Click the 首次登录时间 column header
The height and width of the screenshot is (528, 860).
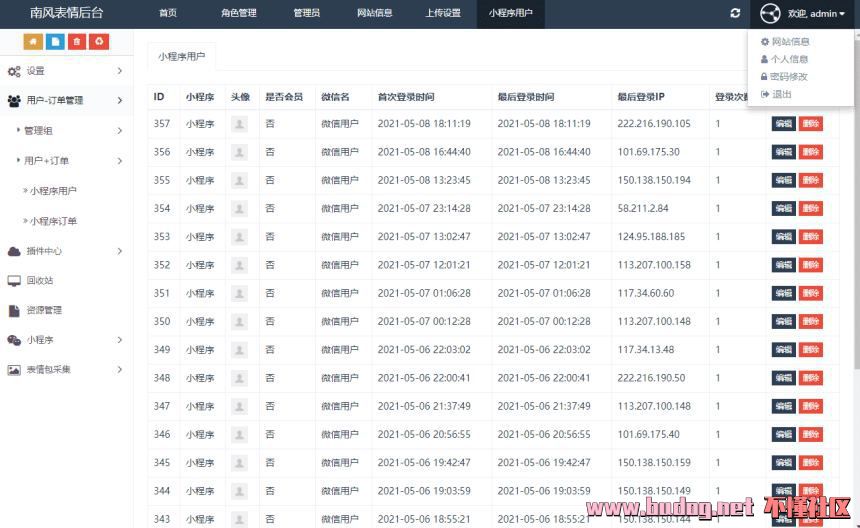(406, 97)
